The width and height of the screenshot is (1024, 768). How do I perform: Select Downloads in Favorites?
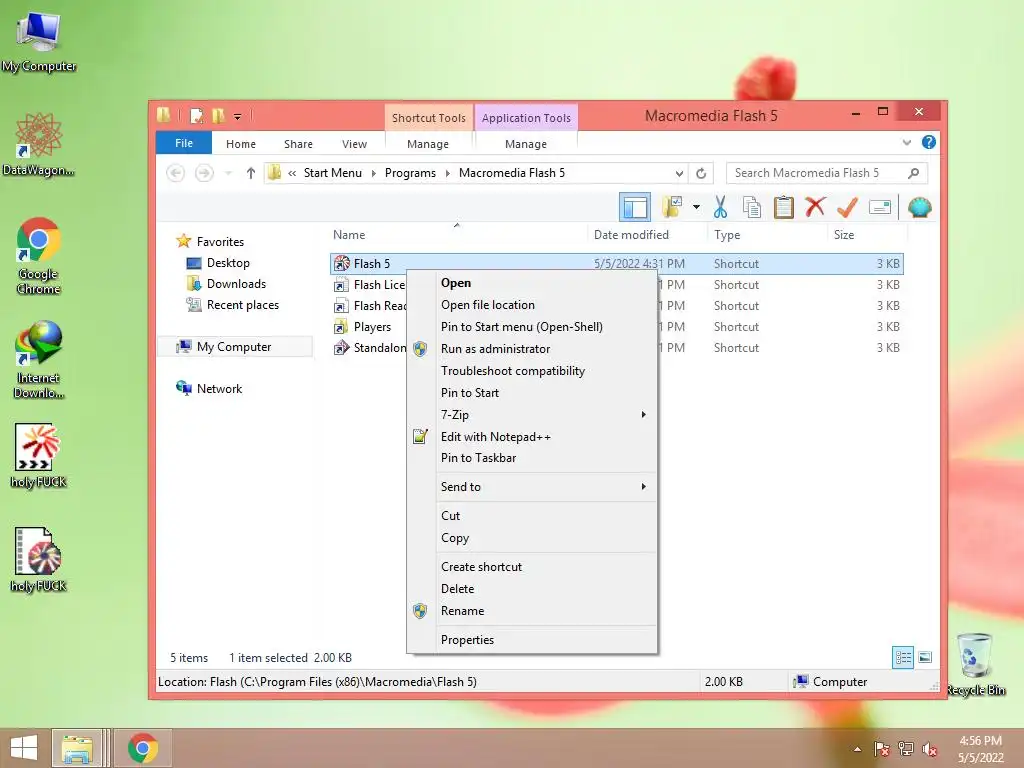pos(236,283)
